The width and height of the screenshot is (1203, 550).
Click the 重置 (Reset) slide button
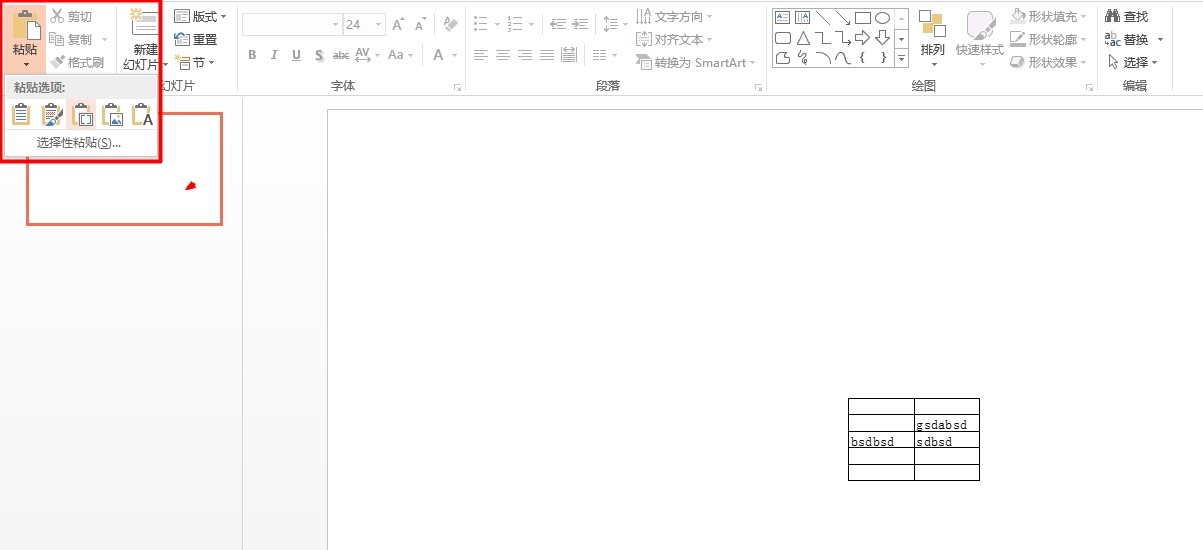(x=196, y=39)
